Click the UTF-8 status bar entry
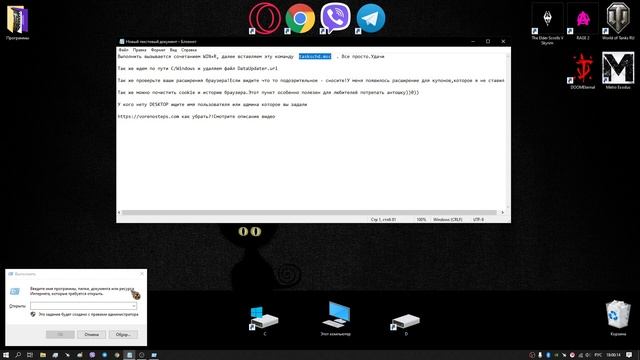Image resolution: width=640 pixels, height=360 pixels. [478, 220]
